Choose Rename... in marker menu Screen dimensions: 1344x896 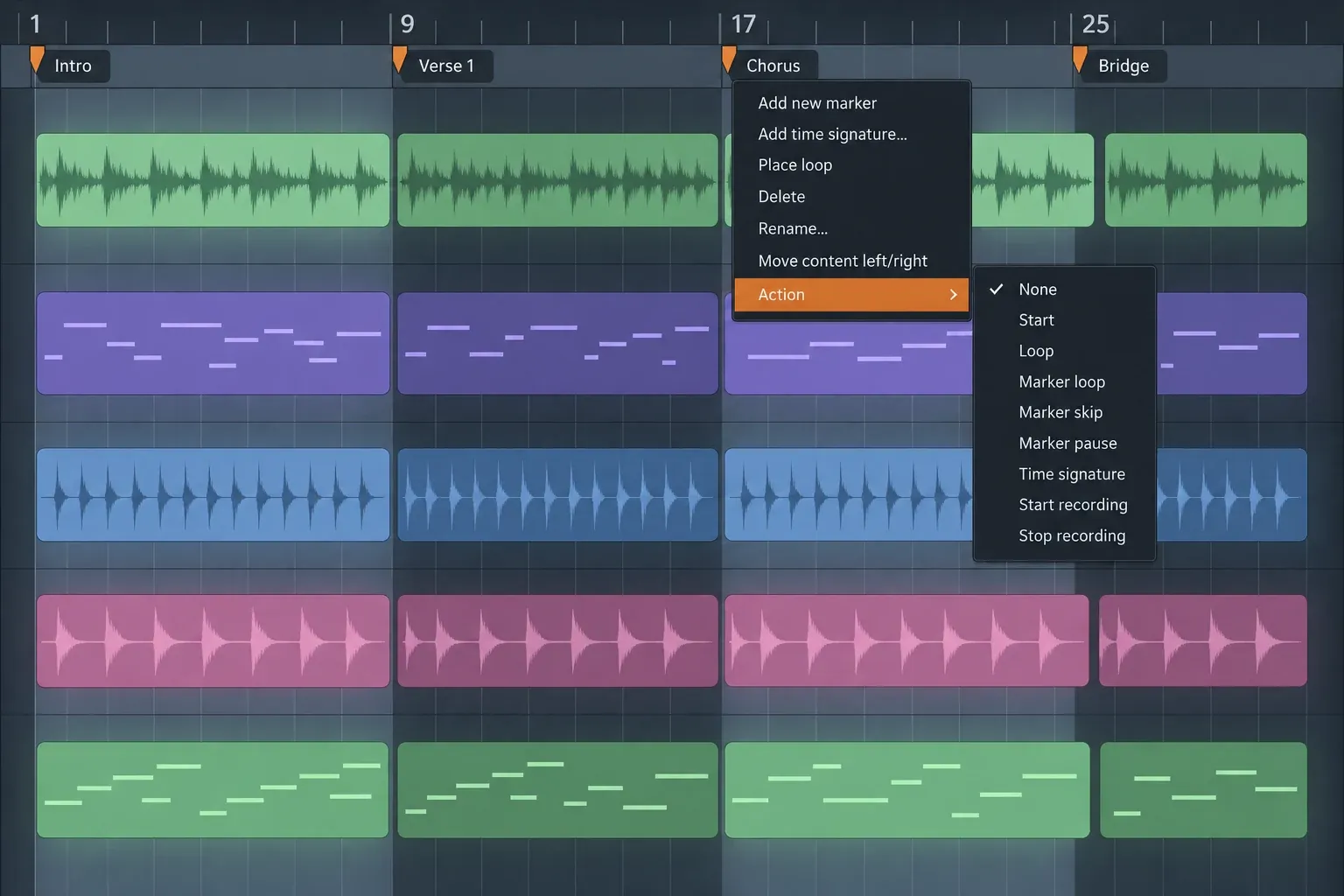851,228
